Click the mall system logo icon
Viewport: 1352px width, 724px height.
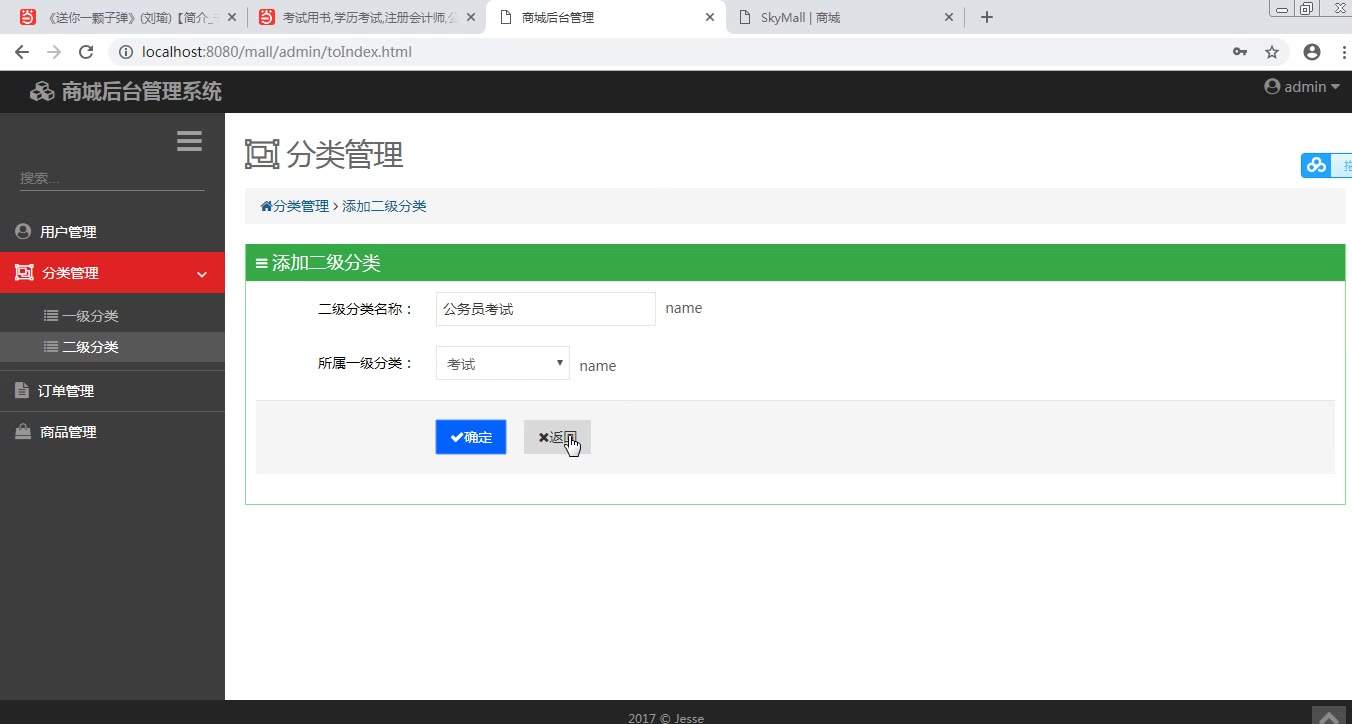[42, 92]
